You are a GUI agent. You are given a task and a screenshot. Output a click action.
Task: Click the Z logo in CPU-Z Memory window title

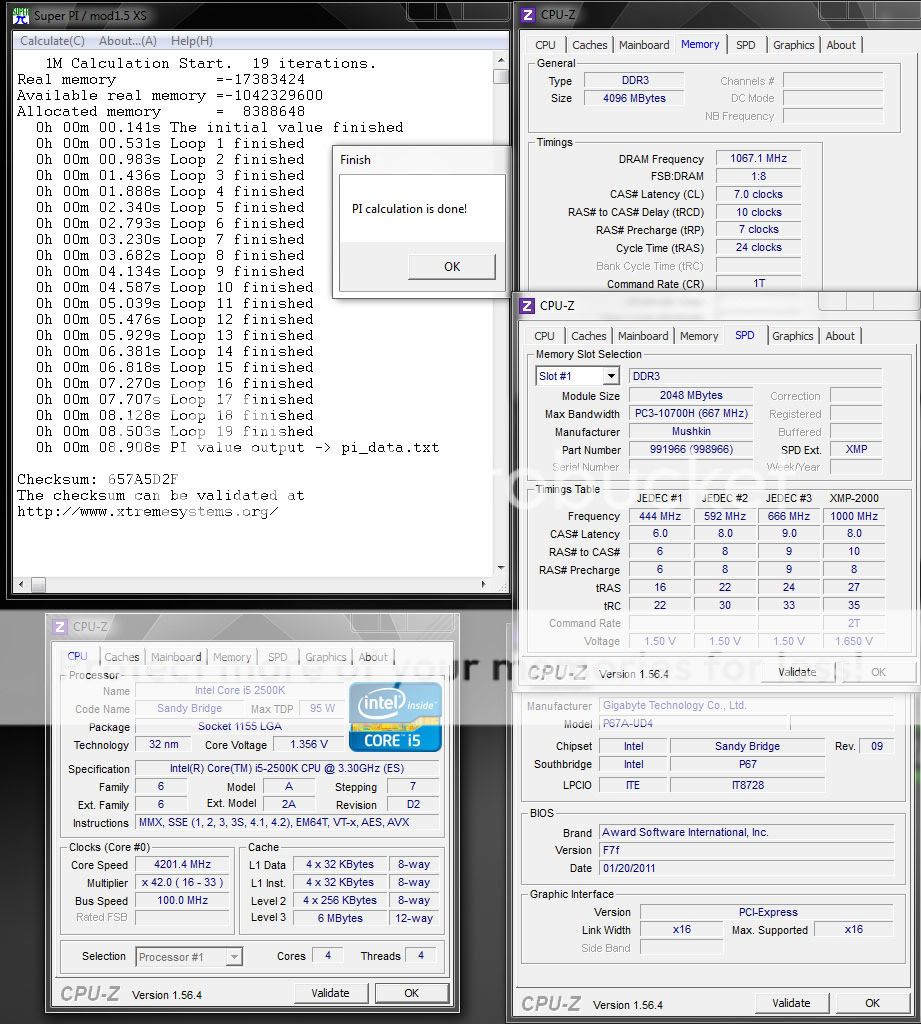pos(528,14)
